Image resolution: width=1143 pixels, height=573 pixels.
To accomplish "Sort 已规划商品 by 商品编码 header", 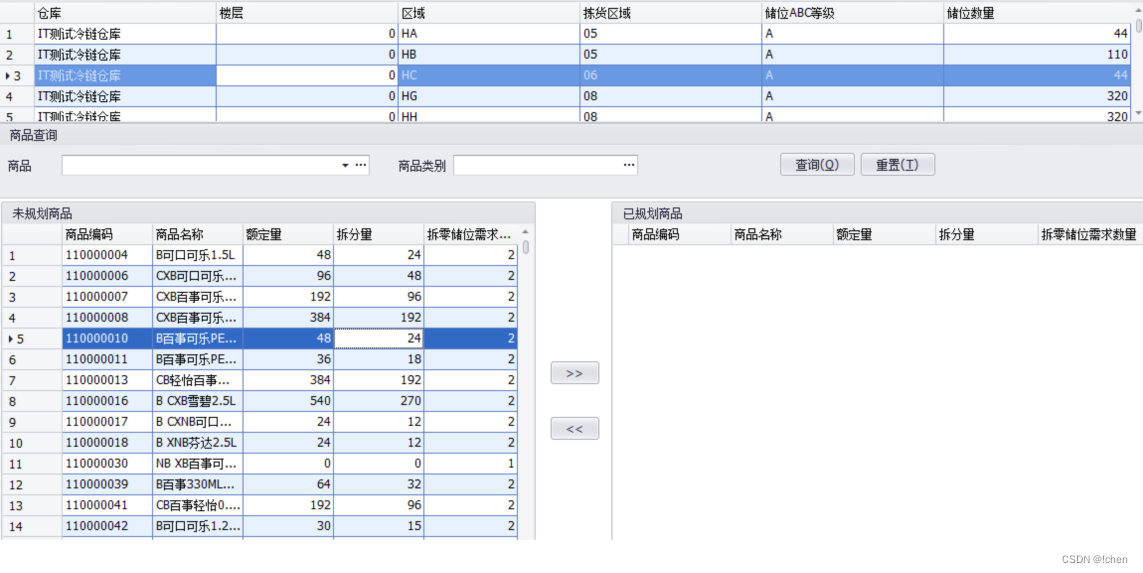I will click(x=679, y=234).
